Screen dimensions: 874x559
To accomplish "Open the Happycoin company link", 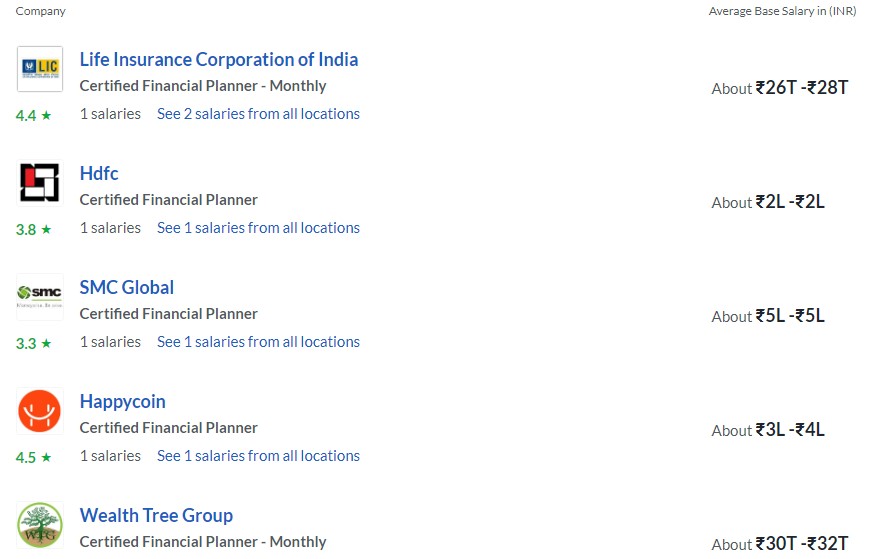I will pos(123,402).
